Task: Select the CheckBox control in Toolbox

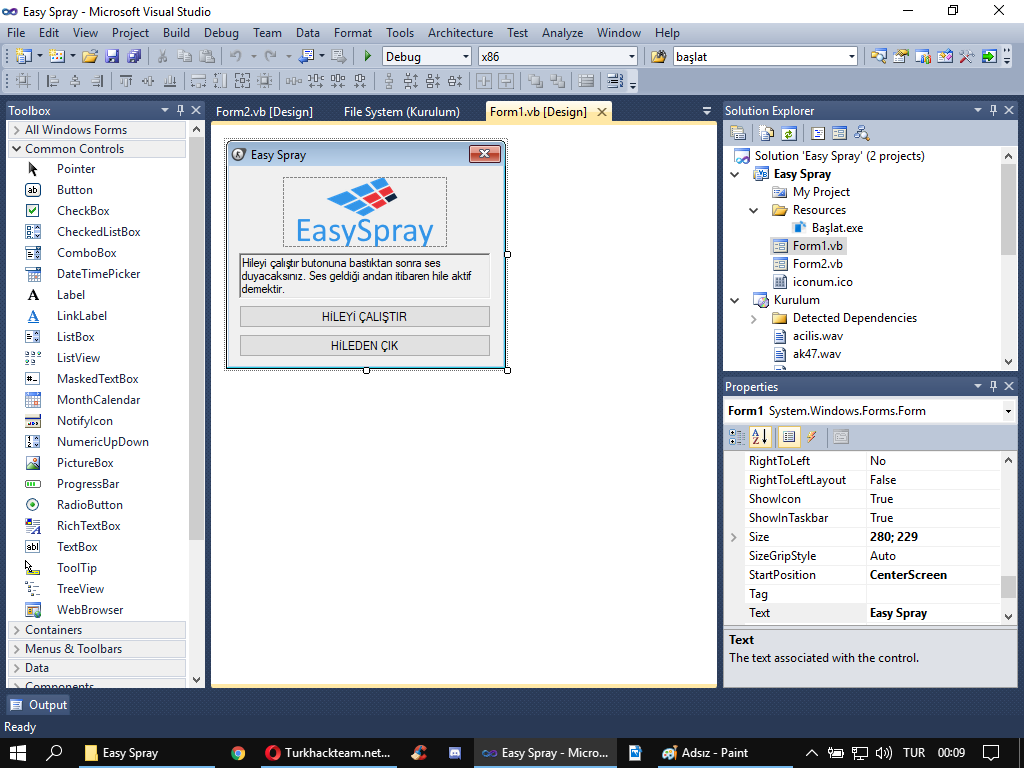Action: pos(83,211)
